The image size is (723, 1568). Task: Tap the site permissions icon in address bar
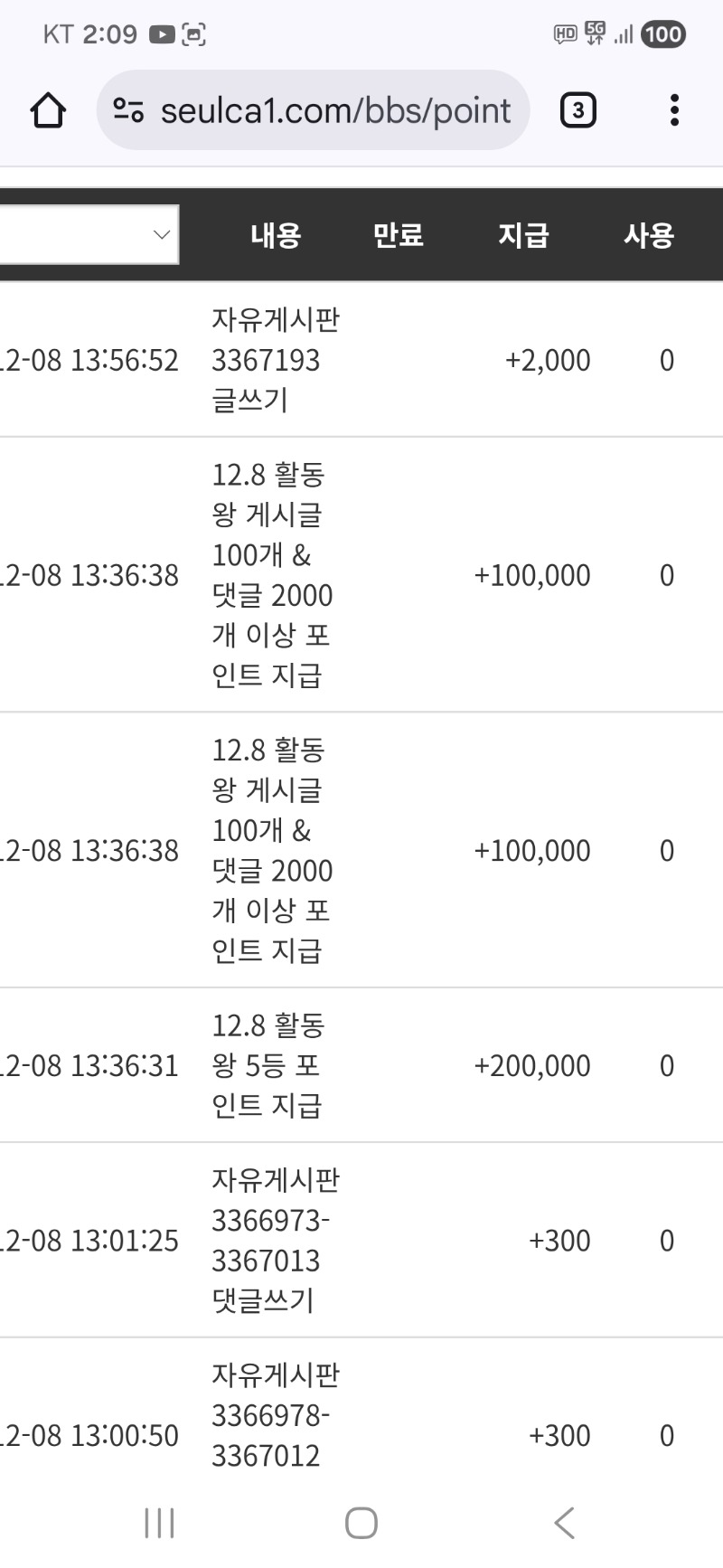129,109
